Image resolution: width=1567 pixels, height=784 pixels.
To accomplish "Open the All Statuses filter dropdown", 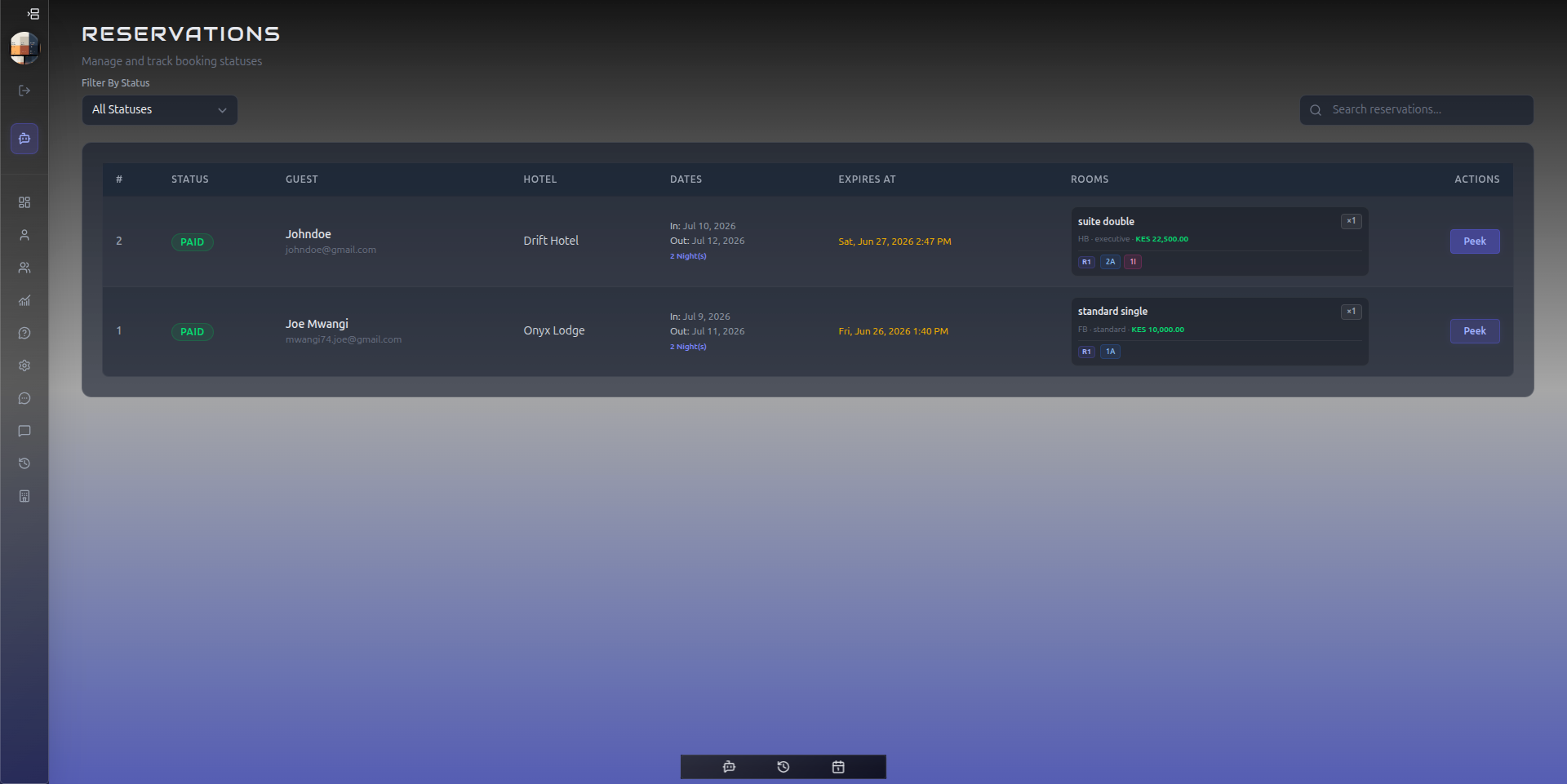I will tap(160, 110).
